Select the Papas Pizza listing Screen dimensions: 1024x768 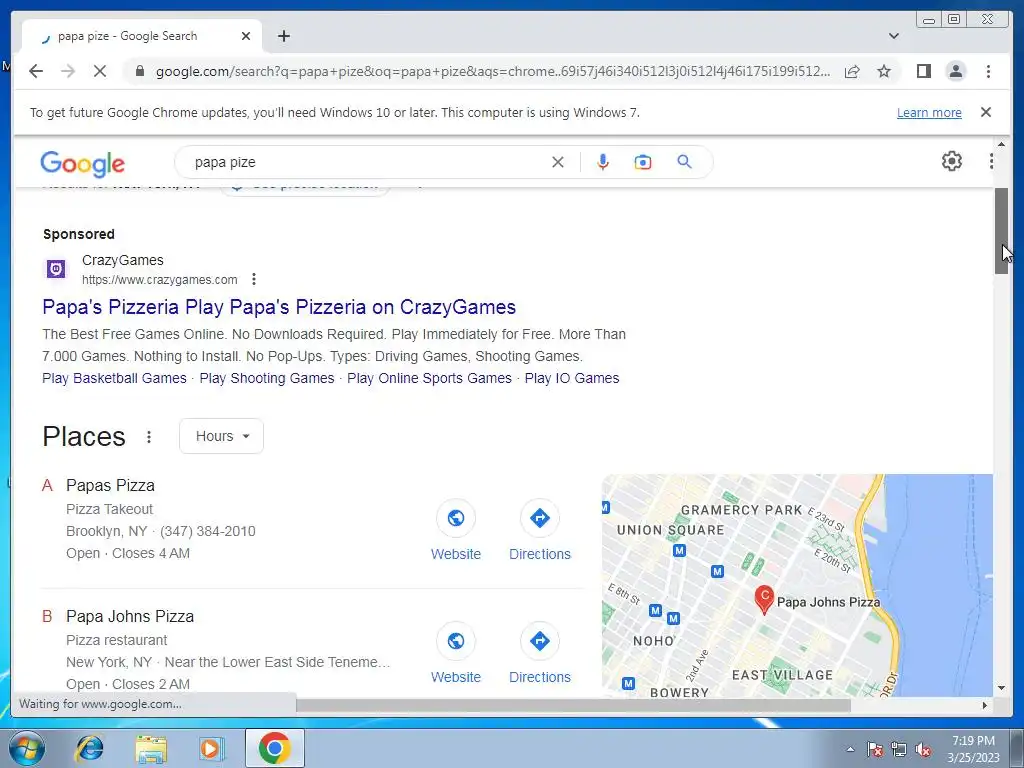coord(110,485)
